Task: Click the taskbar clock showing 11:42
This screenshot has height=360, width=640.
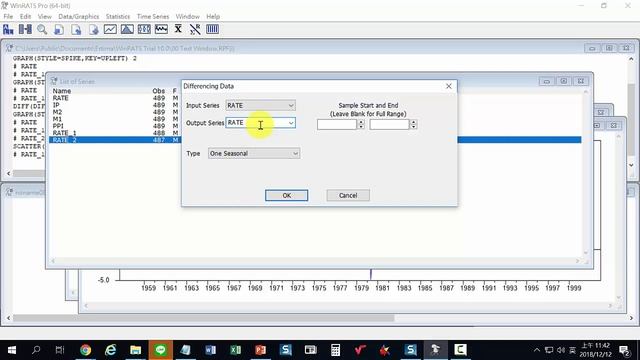Action: click(596, 350)
